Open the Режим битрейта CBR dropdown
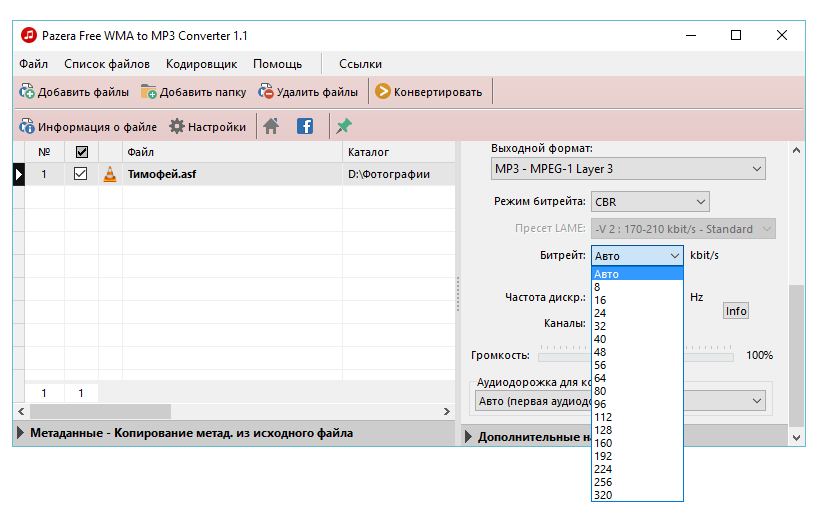840x525 pixels. [x=650, y=202]
